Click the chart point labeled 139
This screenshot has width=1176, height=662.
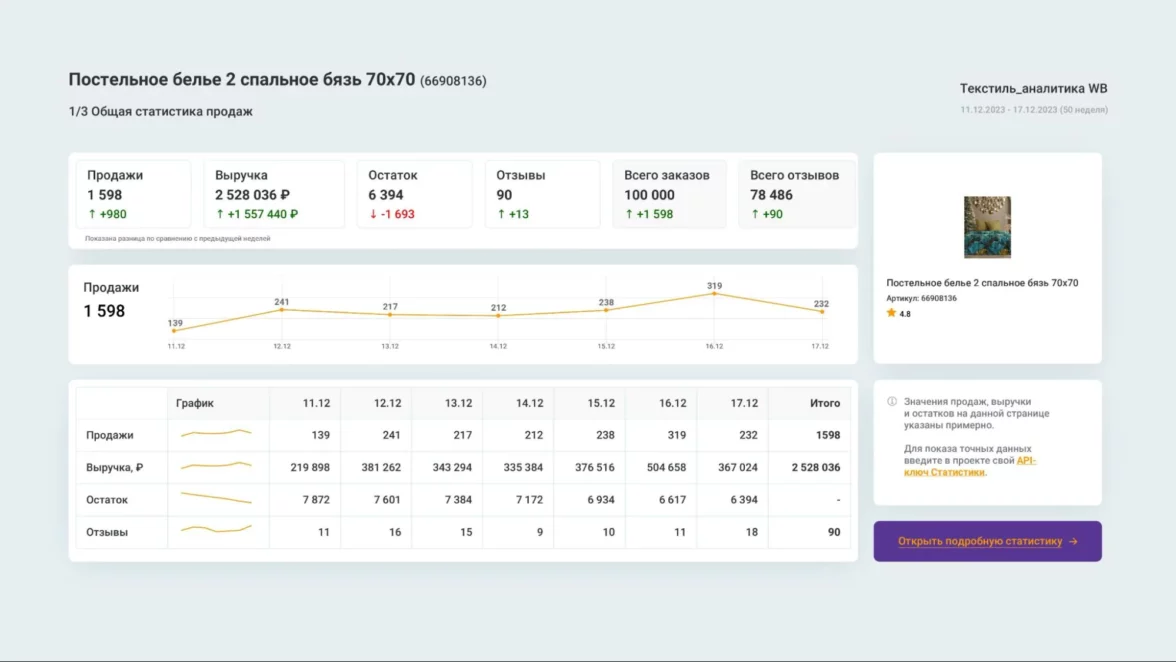[x=175, y=330]
